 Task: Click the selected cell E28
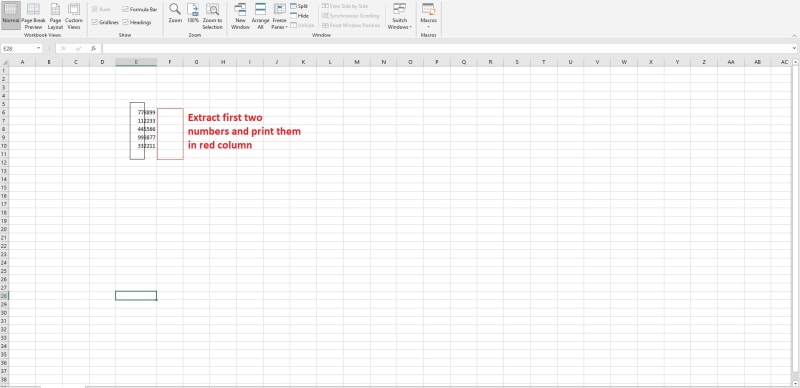point(136,296)
